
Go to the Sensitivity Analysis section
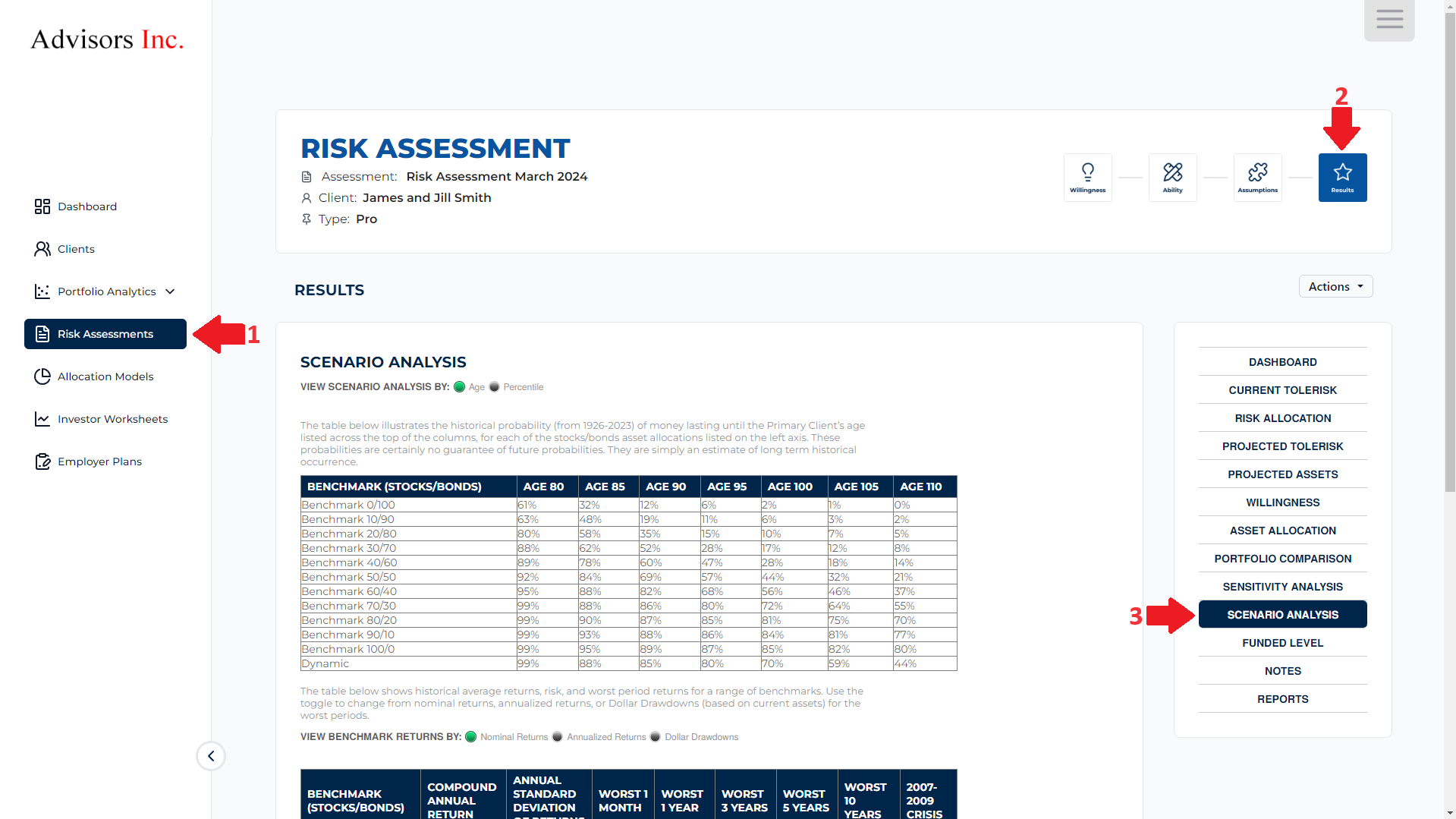[x=1282, y=587]
